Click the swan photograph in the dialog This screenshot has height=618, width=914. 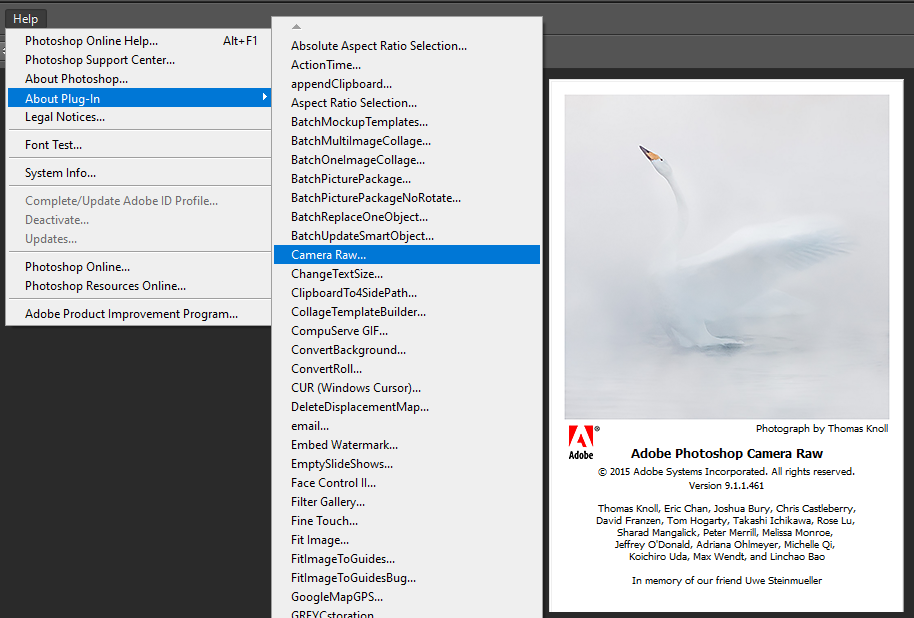[x=726, y=250]
